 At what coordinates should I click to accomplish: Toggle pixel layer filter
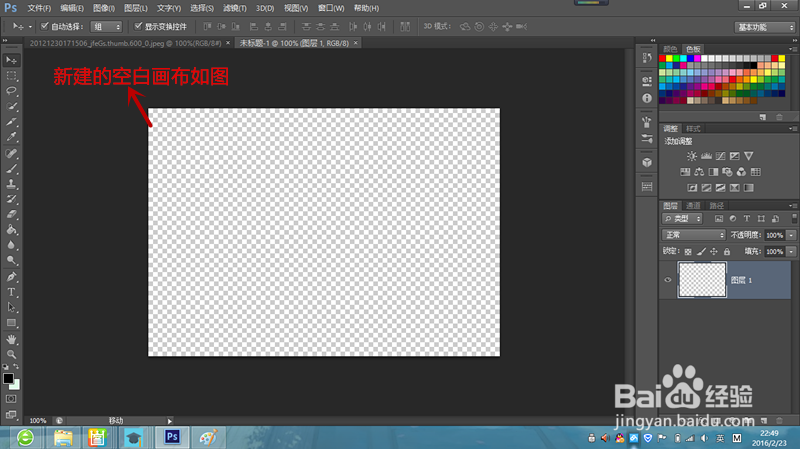coord(719,219)
